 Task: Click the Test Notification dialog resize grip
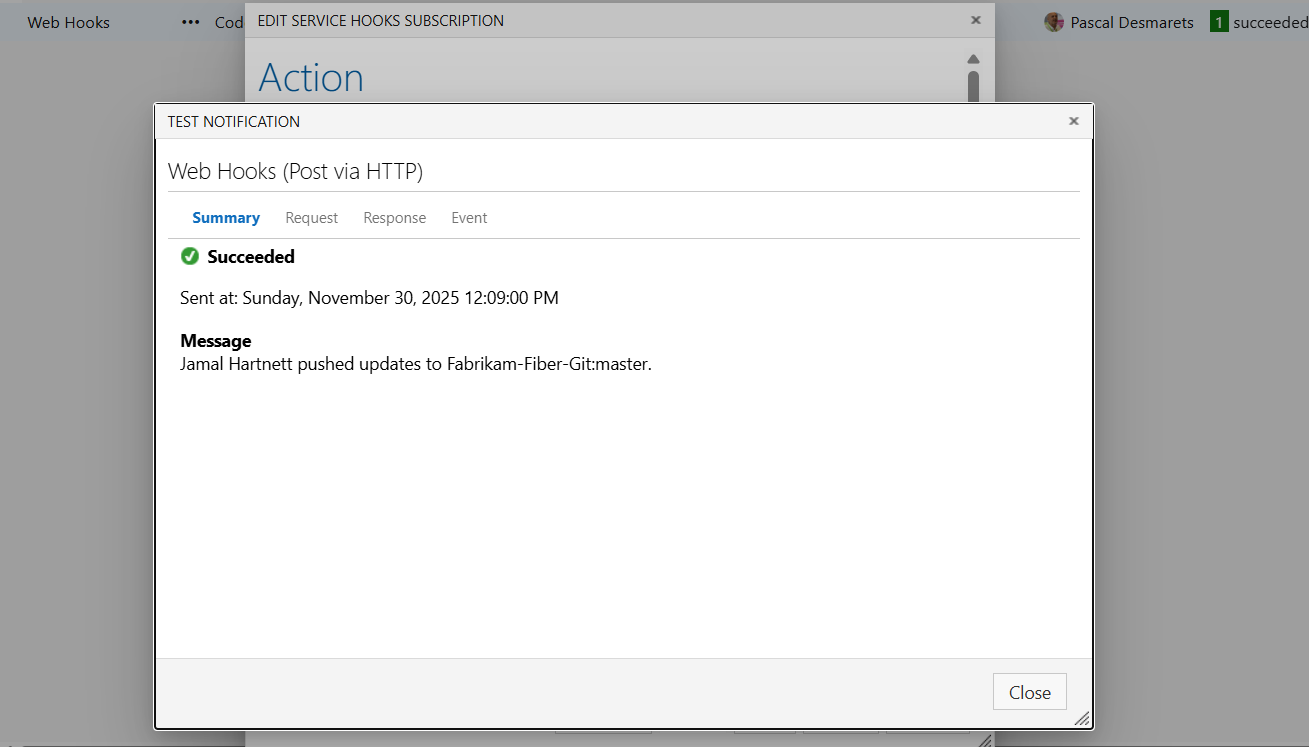point(1081,718)
